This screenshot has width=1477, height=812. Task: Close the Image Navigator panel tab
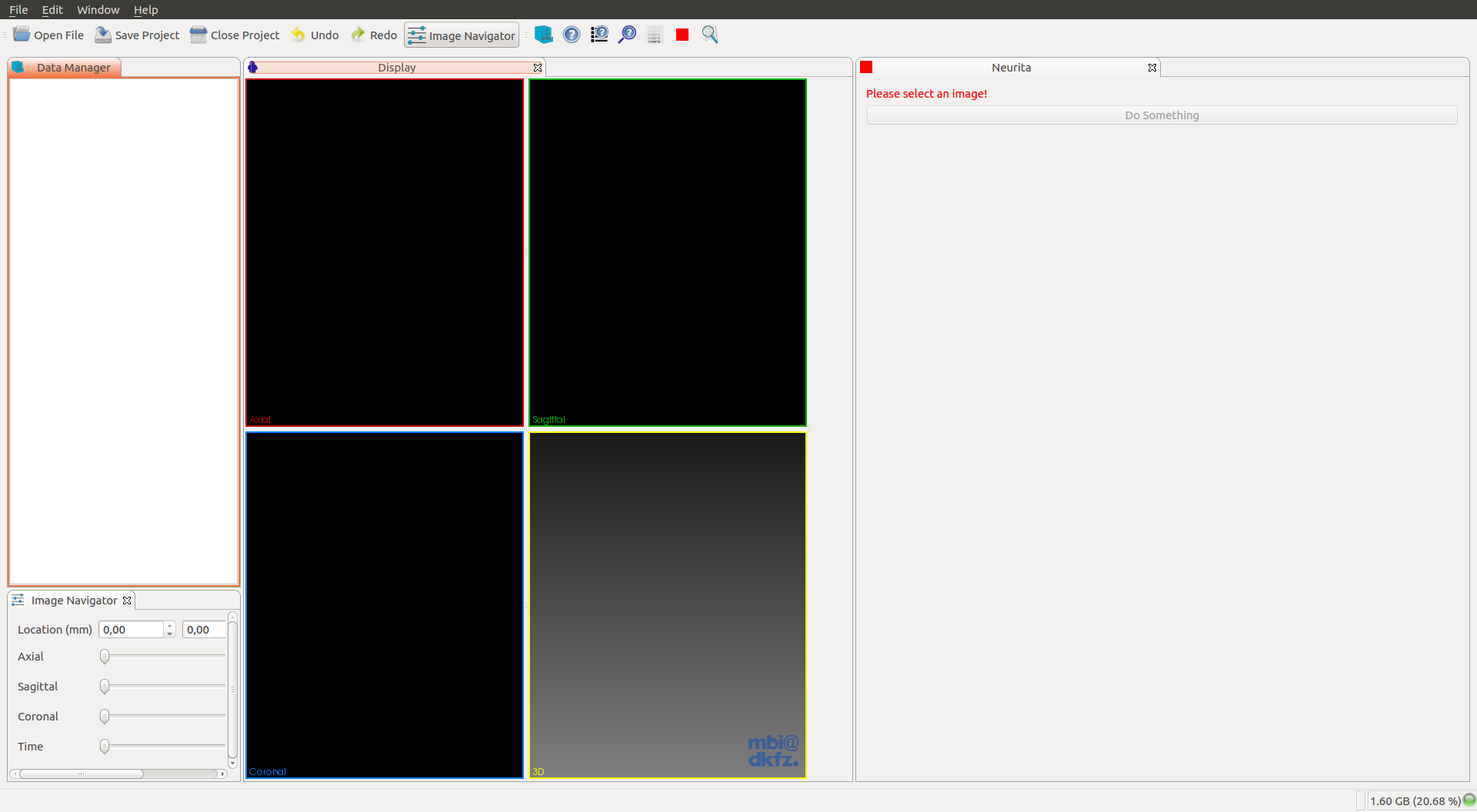tap(127, 601)
